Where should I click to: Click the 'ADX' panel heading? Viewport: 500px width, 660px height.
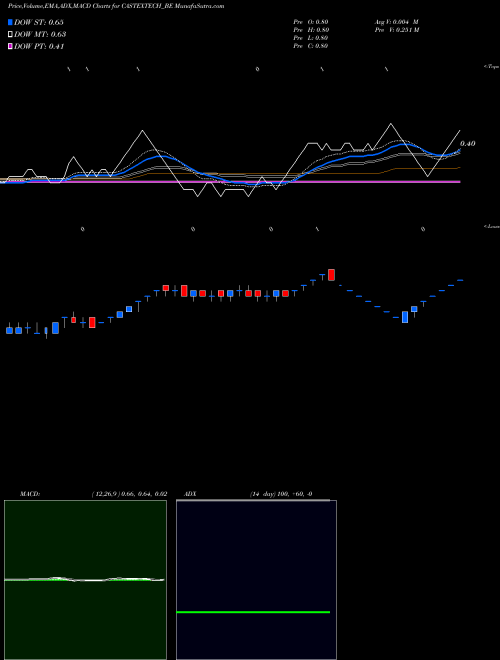pos(190,494)
